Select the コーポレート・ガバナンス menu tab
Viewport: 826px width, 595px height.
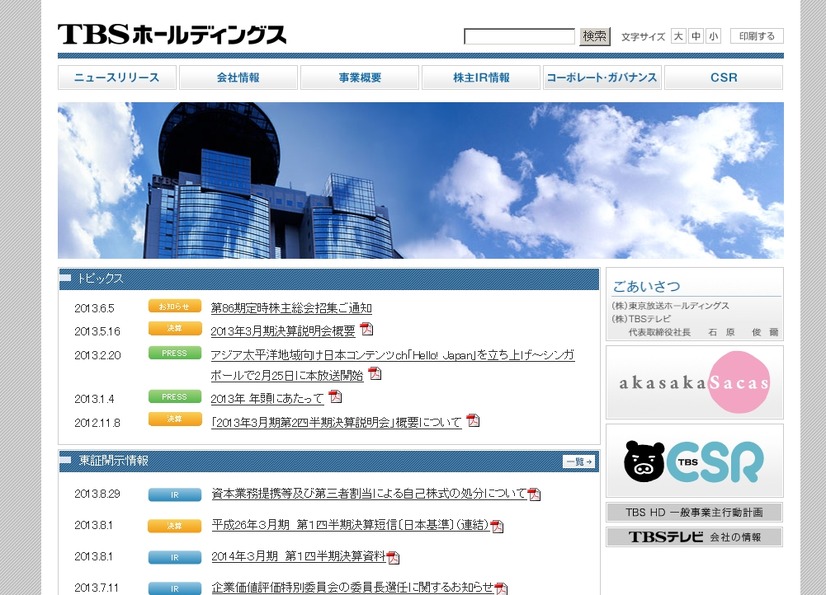pos(602,78)
